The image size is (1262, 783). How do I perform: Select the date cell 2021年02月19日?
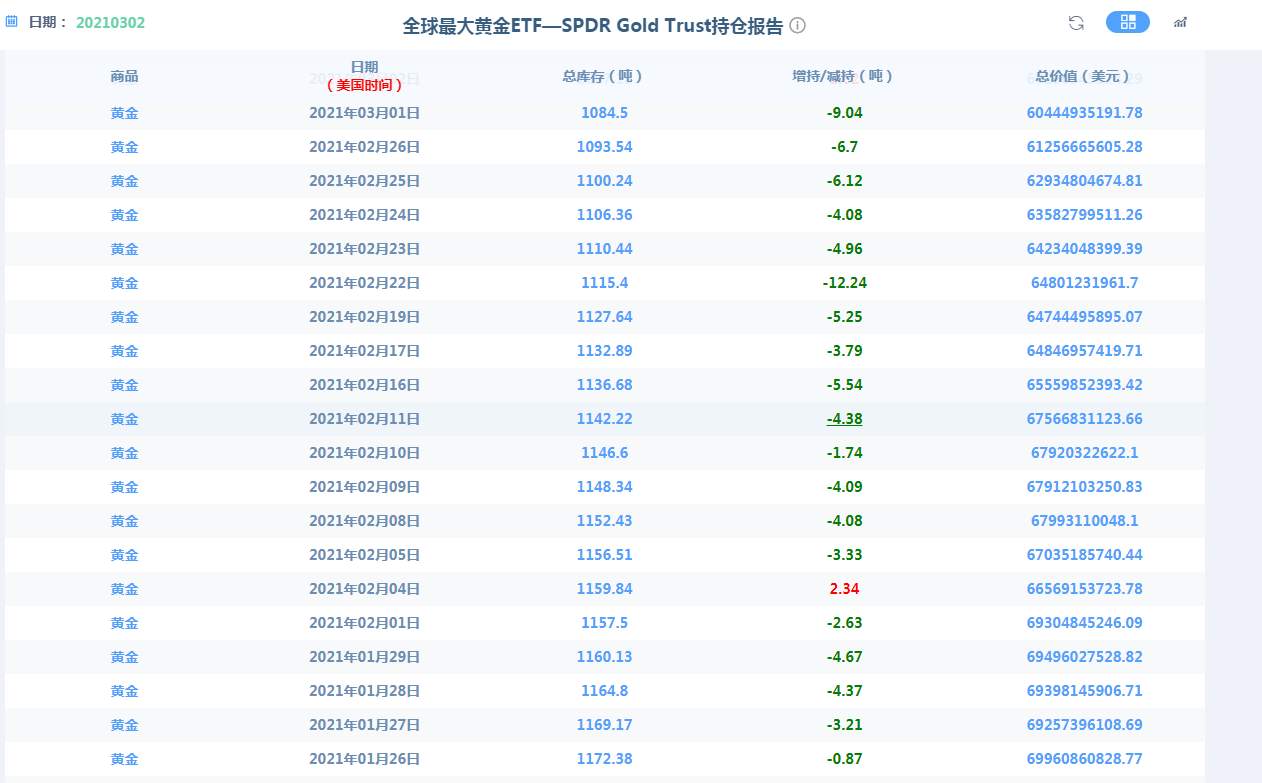[x=365, y=317]
